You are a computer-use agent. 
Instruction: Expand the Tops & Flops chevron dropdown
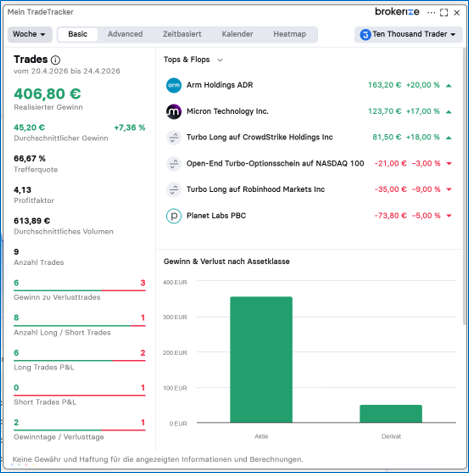click(220, 60)
